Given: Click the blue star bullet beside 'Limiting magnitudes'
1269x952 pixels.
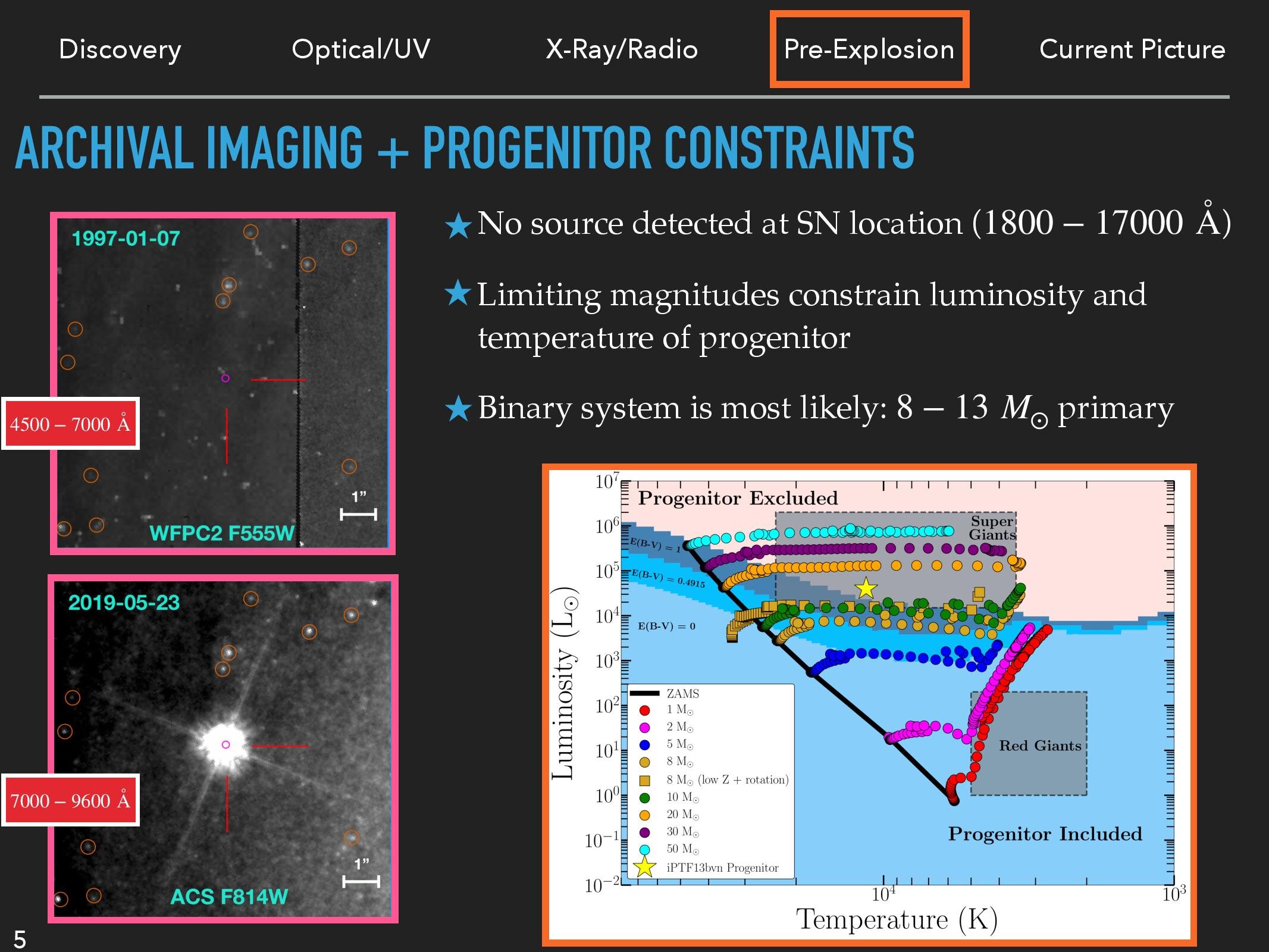Looking at the screenshot, I should 458,294.
